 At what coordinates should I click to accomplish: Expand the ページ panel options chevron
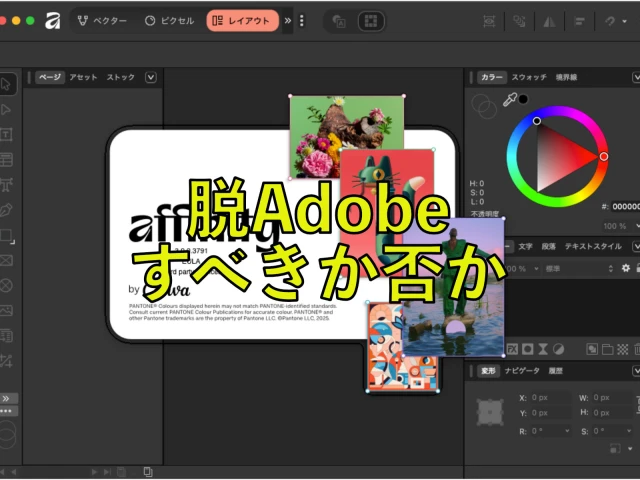(151, 77)
